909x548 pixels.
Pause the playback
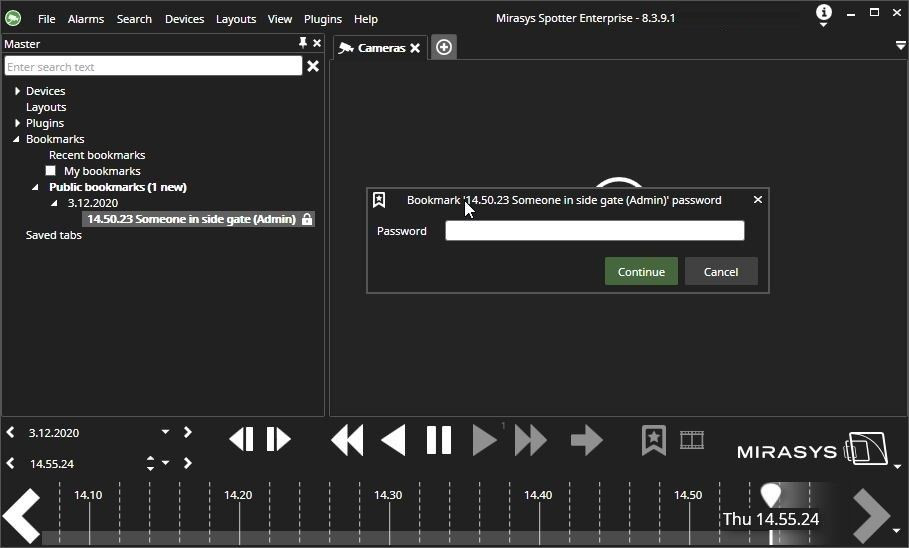[439, 440]
